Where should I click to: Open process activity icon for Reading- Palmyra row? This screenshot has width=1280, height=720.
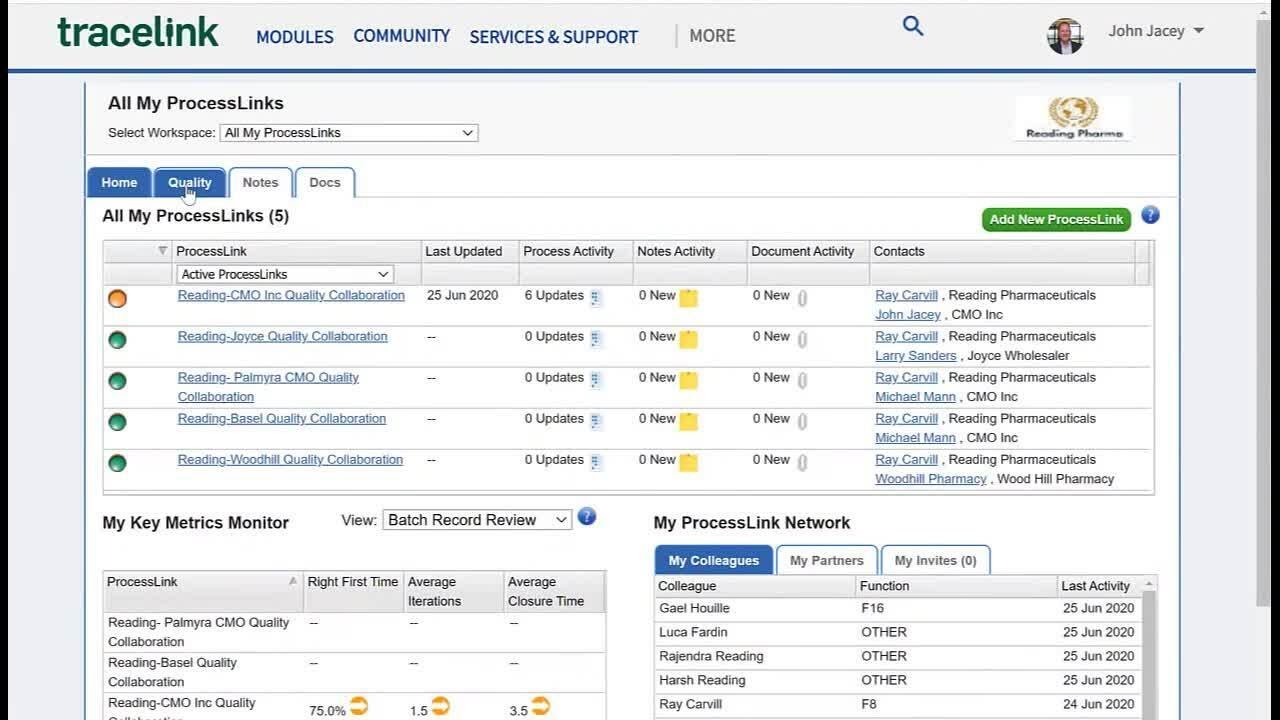[595, 380]
